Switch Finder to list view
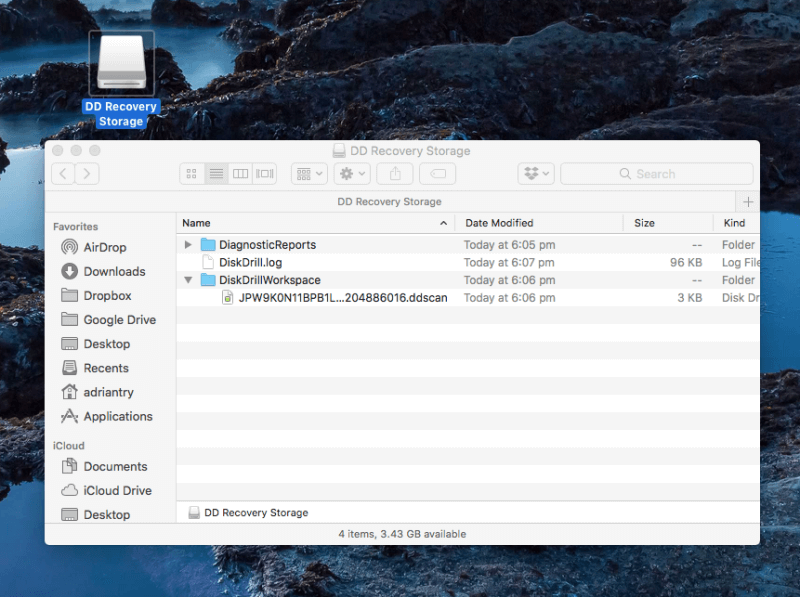 (216, 174)
